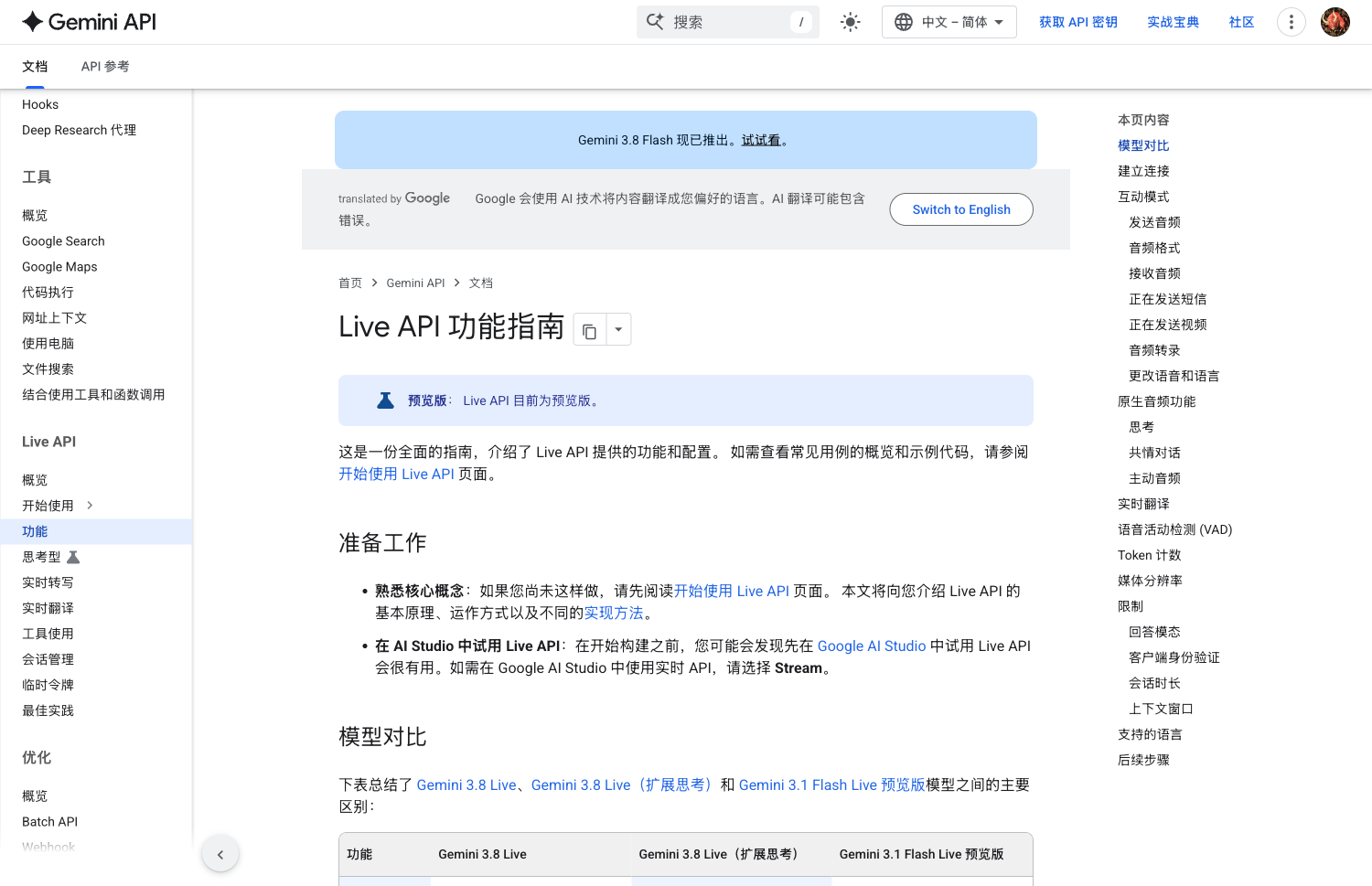Open 临时令牌 in the sidebar
Image resolution: width=1372 pixels, height=886 pixels.
click(x=48, y=685)
